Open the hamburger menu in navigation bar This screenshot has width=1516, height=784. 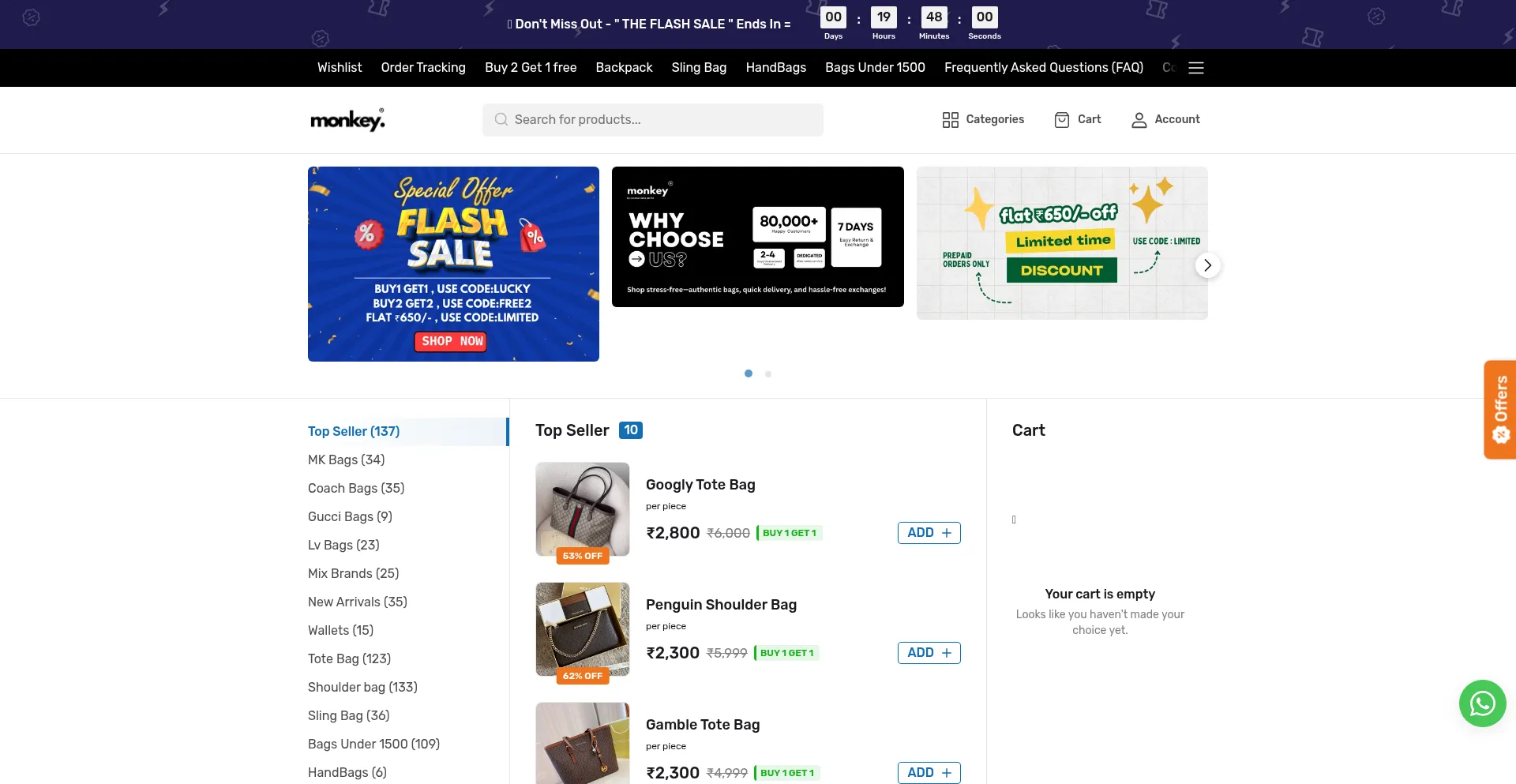(x=1195, y=68)
